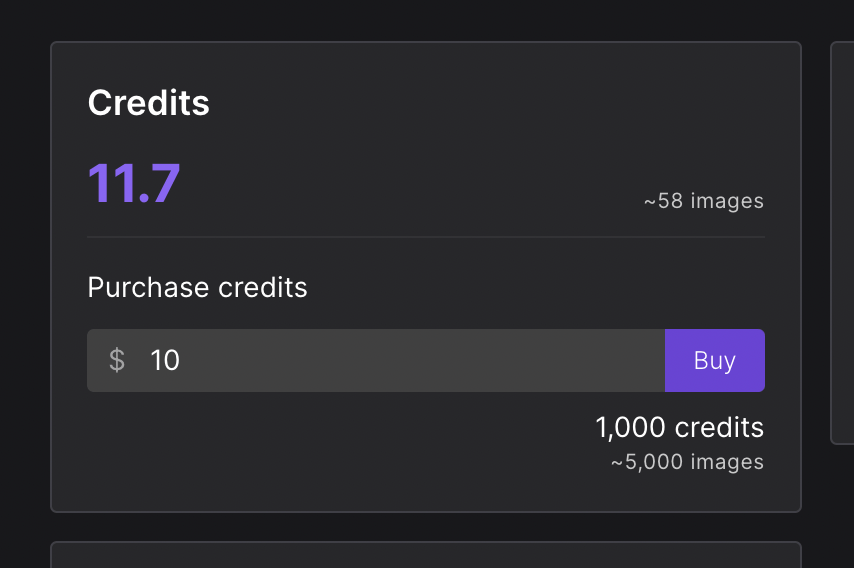Select the 11.7 credit balance number
The width and height of the screenshot is (854, 568).
pos(134,184)
